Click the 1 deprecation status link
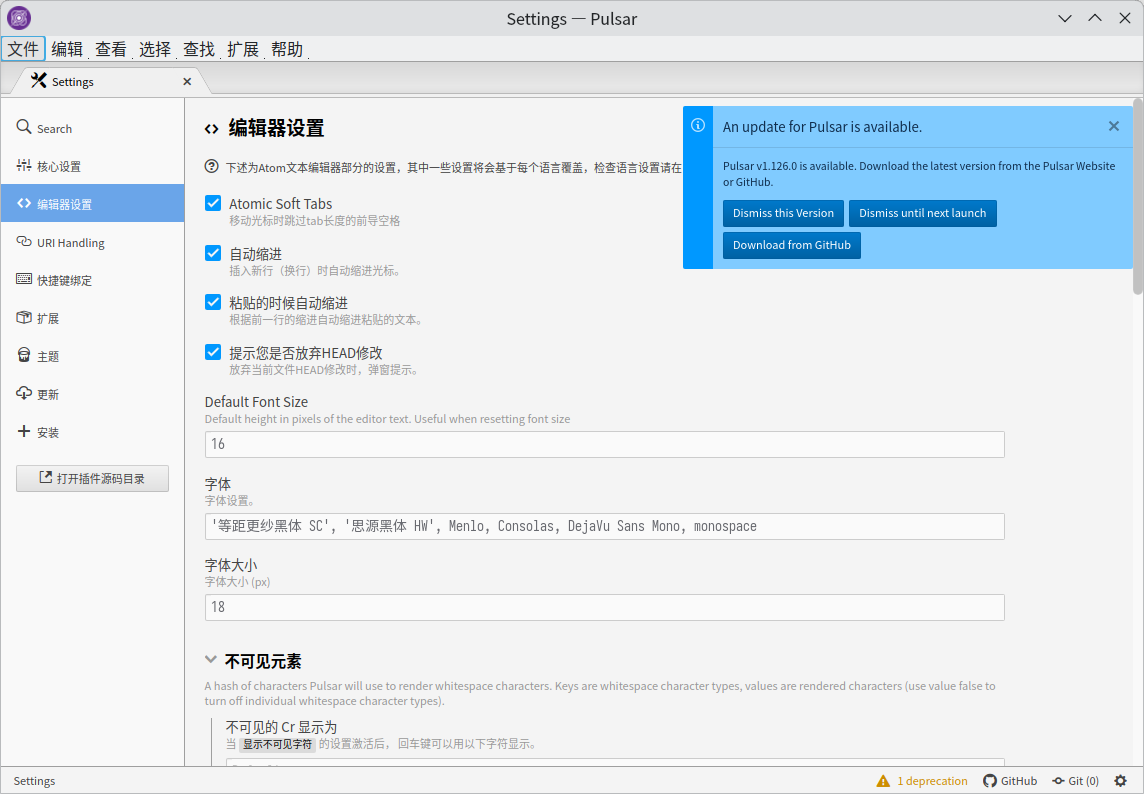The image size is (1144, 794). 932,781
